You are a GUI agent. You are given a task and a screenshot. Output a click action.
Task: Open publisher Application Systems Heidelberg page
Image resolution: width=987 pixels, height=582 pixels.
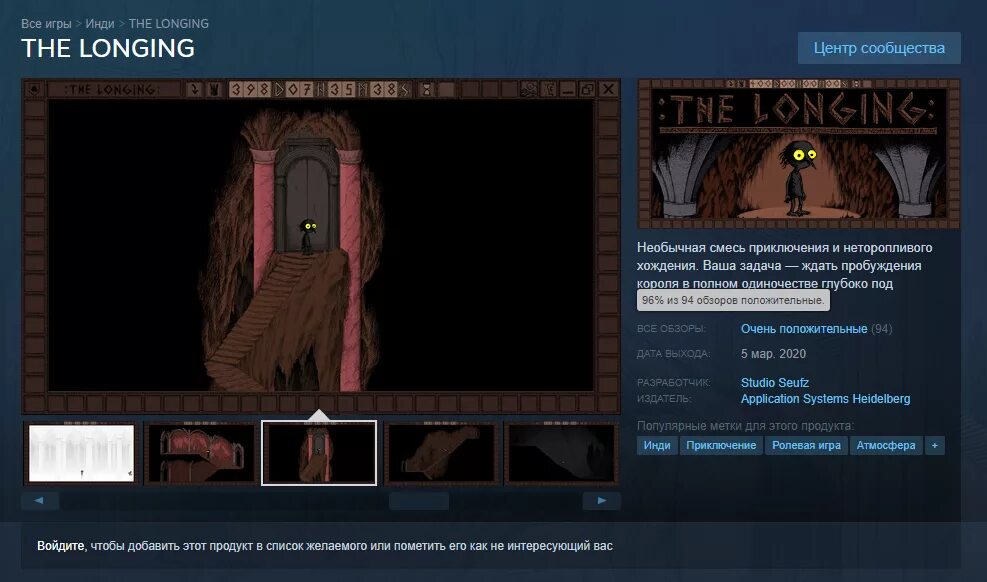(x=825, y=399)
